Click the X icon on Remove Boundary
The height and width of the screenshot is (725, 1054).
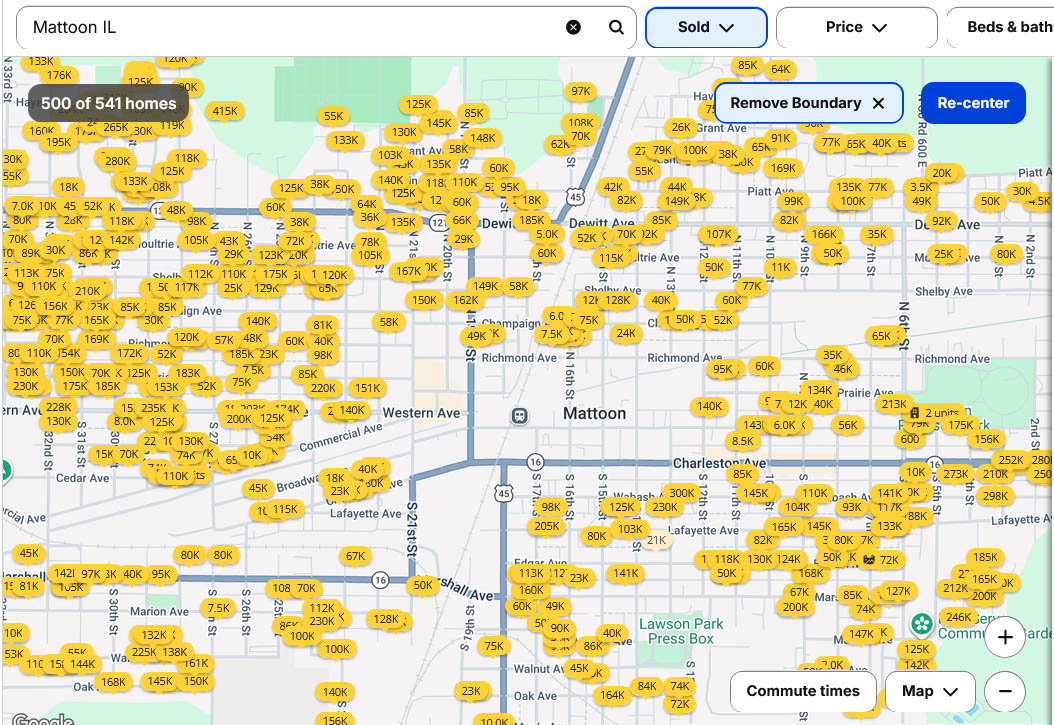878,103
